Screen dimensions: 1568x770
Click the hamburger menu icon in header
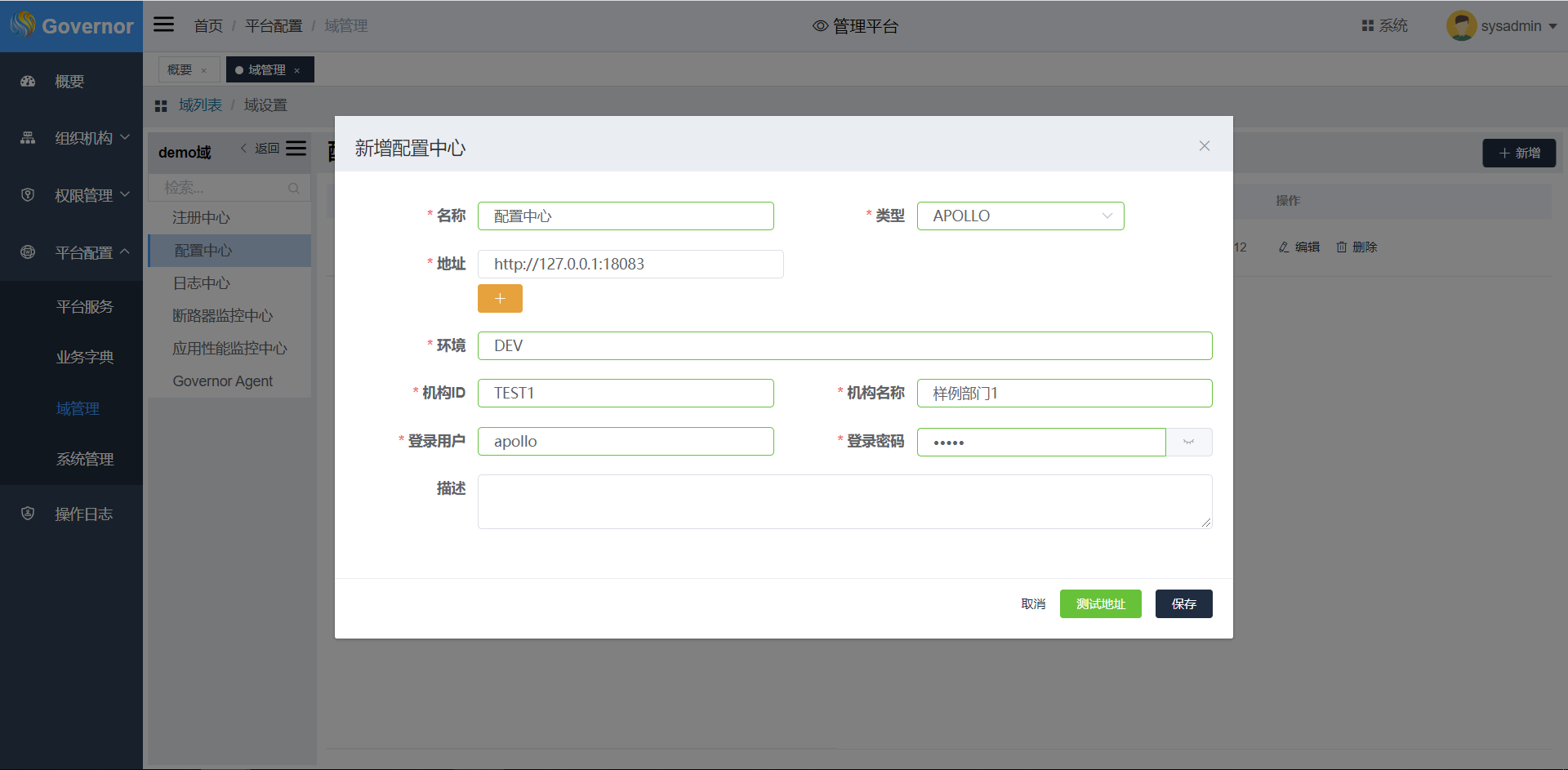(x=164, y=24)
